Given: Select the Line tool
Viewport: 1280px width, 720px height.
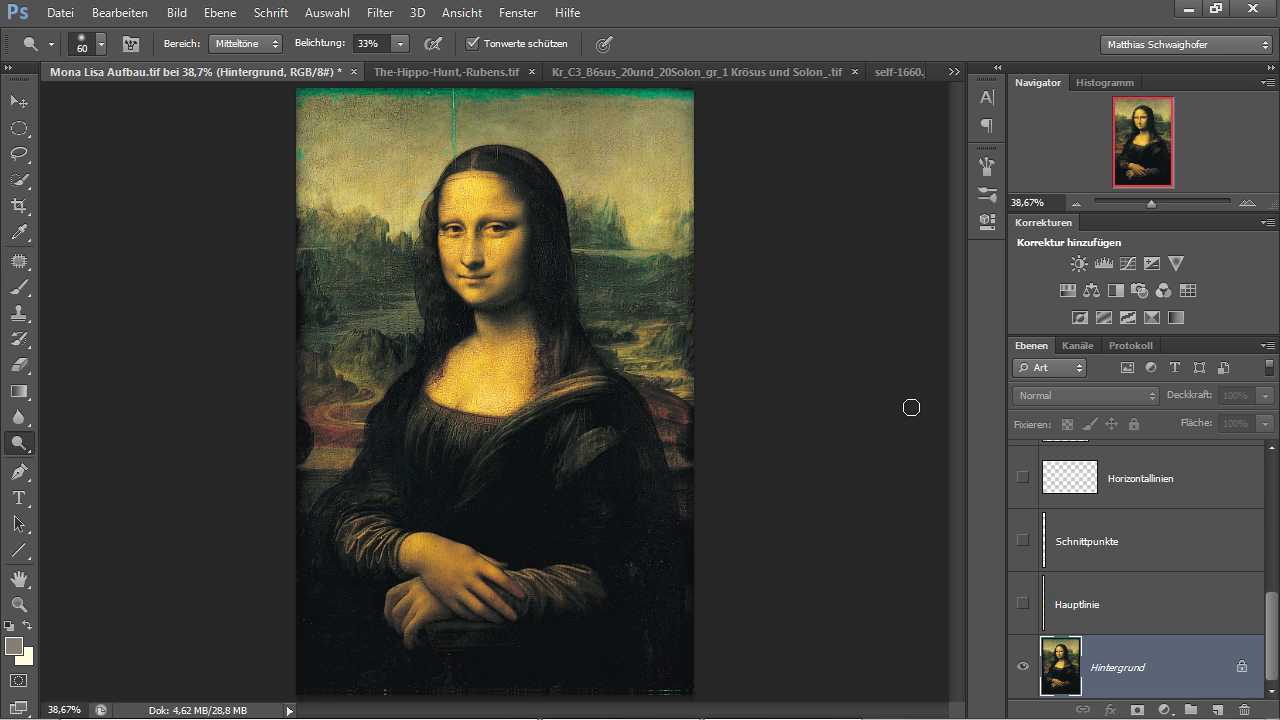Looking at the screenshot, I should tap(19, 551).
